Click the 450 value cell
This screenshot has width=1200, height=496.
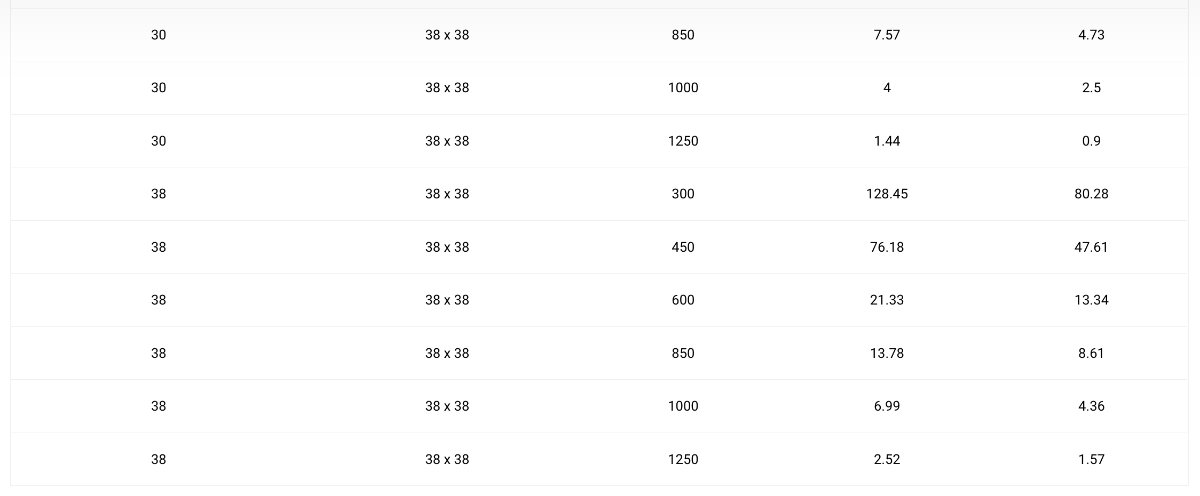tap(683, 247)
